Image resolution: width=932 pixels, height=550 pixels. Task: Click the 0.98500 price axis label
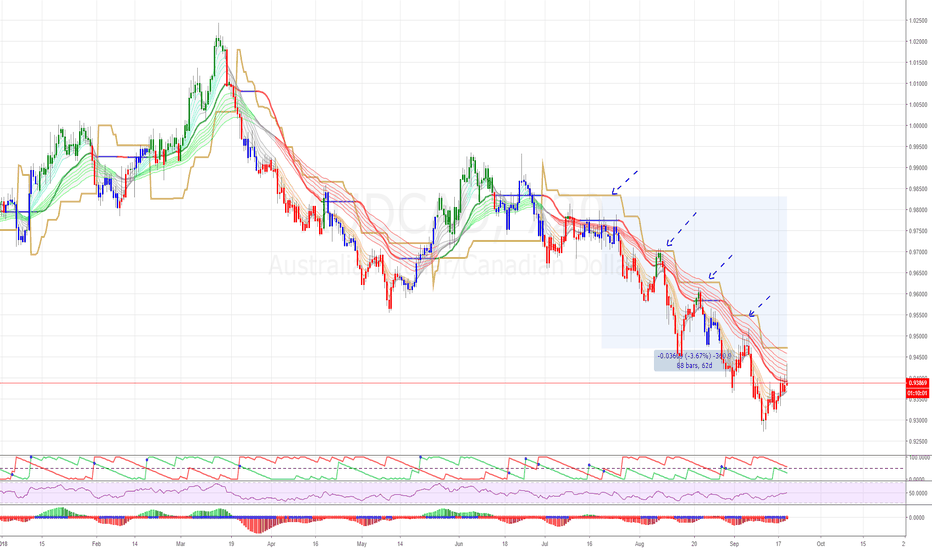coord(918,189)
